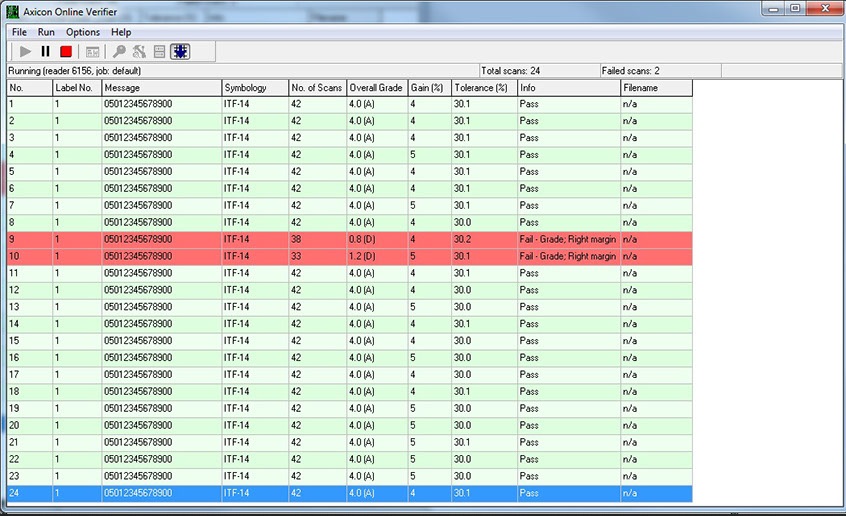Click the 0.8 (D) grade cell in row 9
Screen dimensions: 846x516
coord(377,239)
